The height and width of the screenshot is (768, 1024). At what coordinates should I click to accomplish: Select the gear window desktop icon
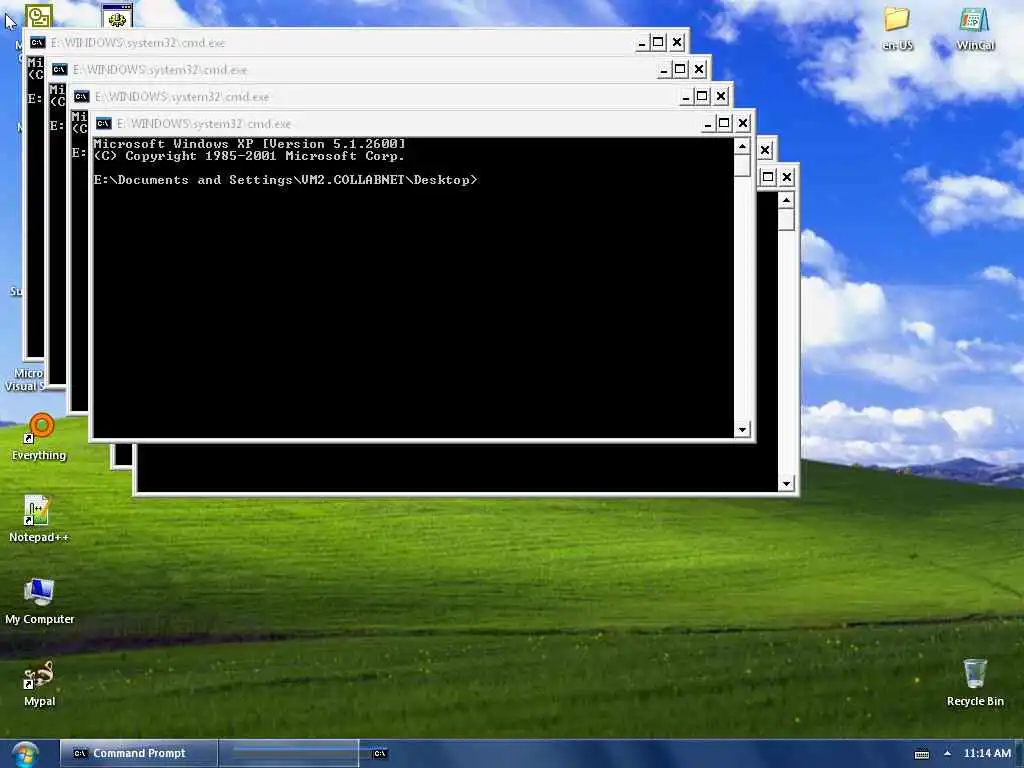click(118, 16)
